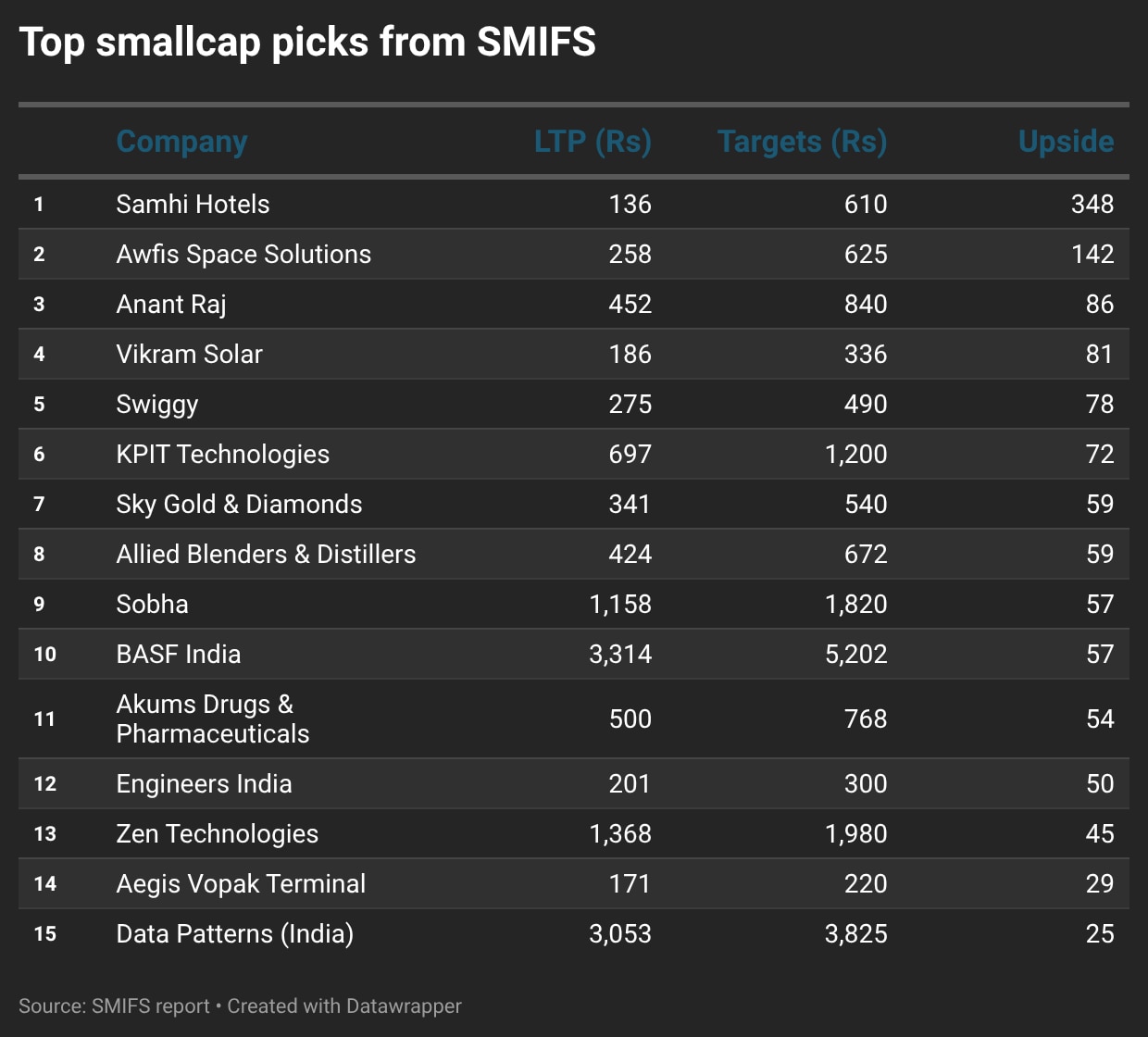1148x1037 pixels.
Task: Select Aegis Vopak Terminal in the table
Action: [x=241, y=884]
